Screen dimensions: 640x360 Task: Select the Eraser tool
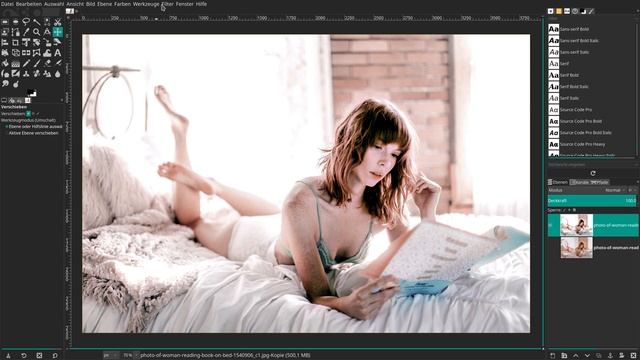(47, 63)
